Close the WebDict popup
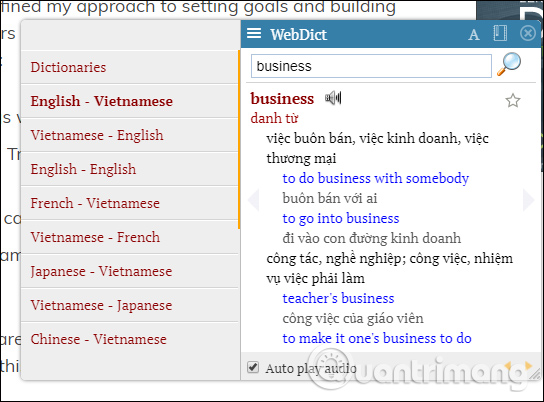The height and width of the screenshot is (402, 544). coord(528,34)
